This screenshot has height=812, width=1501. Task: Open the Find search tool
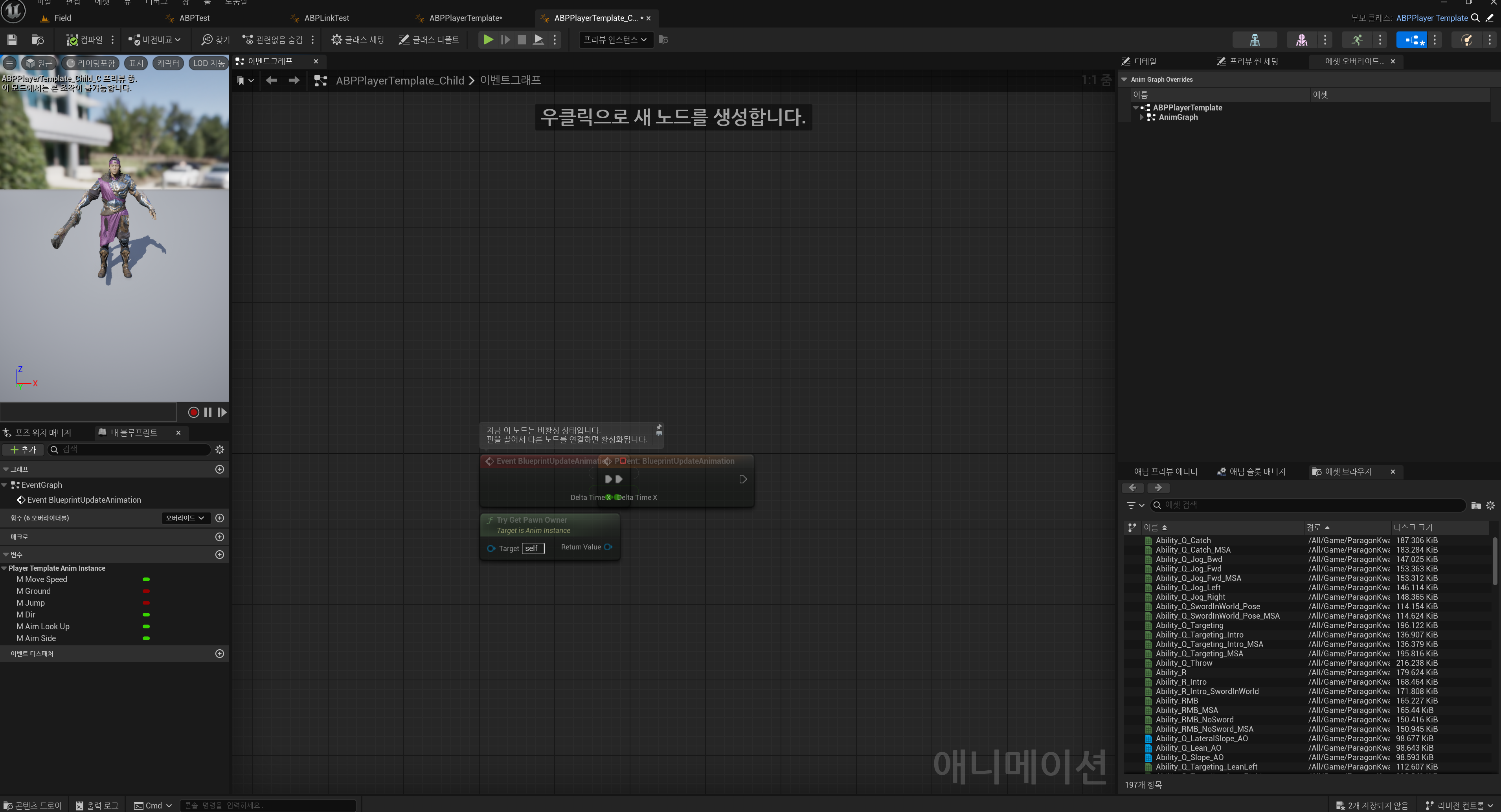point(216,40)
